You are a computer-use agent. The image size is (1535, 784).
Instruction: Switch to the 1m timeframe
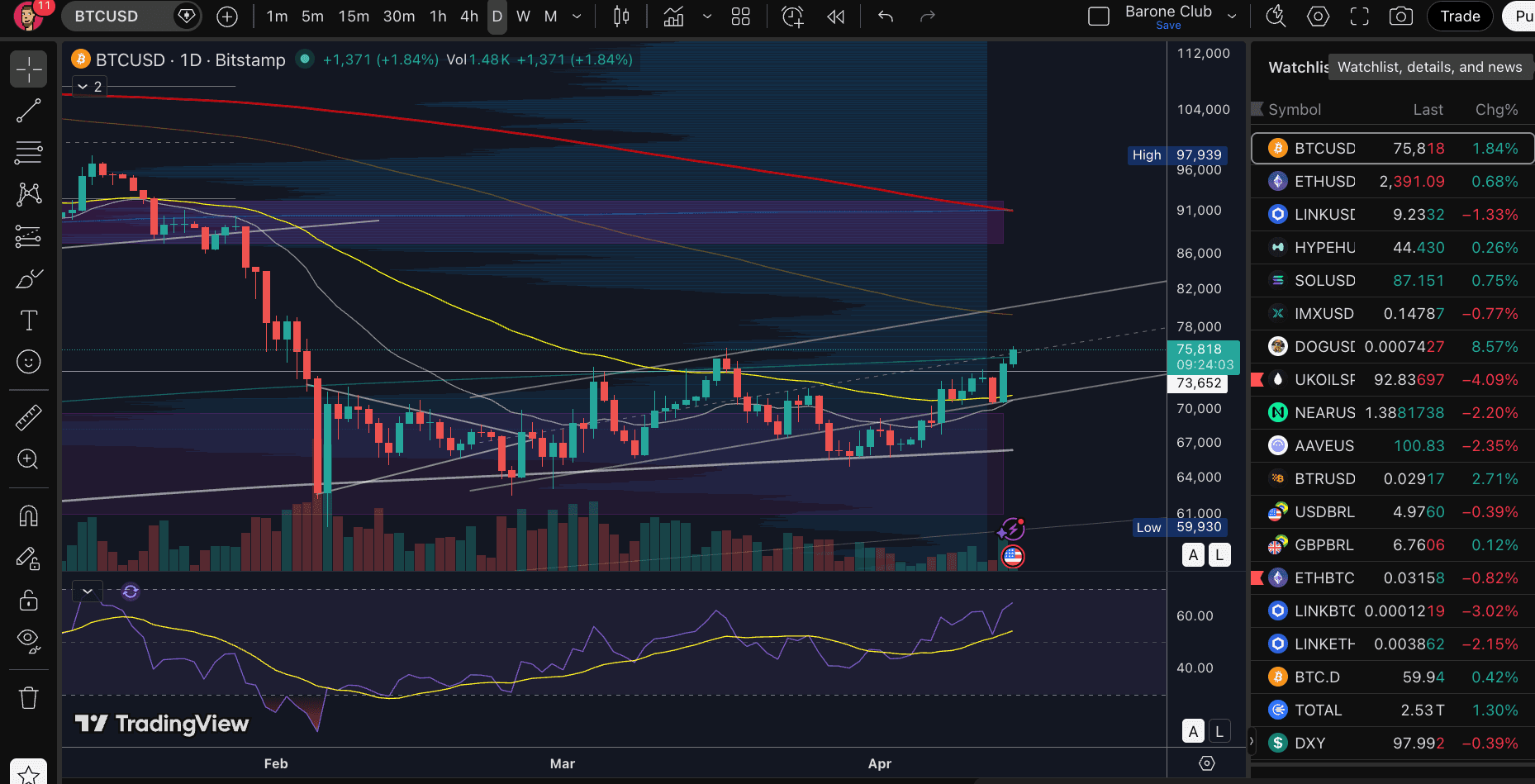(277, 17)
